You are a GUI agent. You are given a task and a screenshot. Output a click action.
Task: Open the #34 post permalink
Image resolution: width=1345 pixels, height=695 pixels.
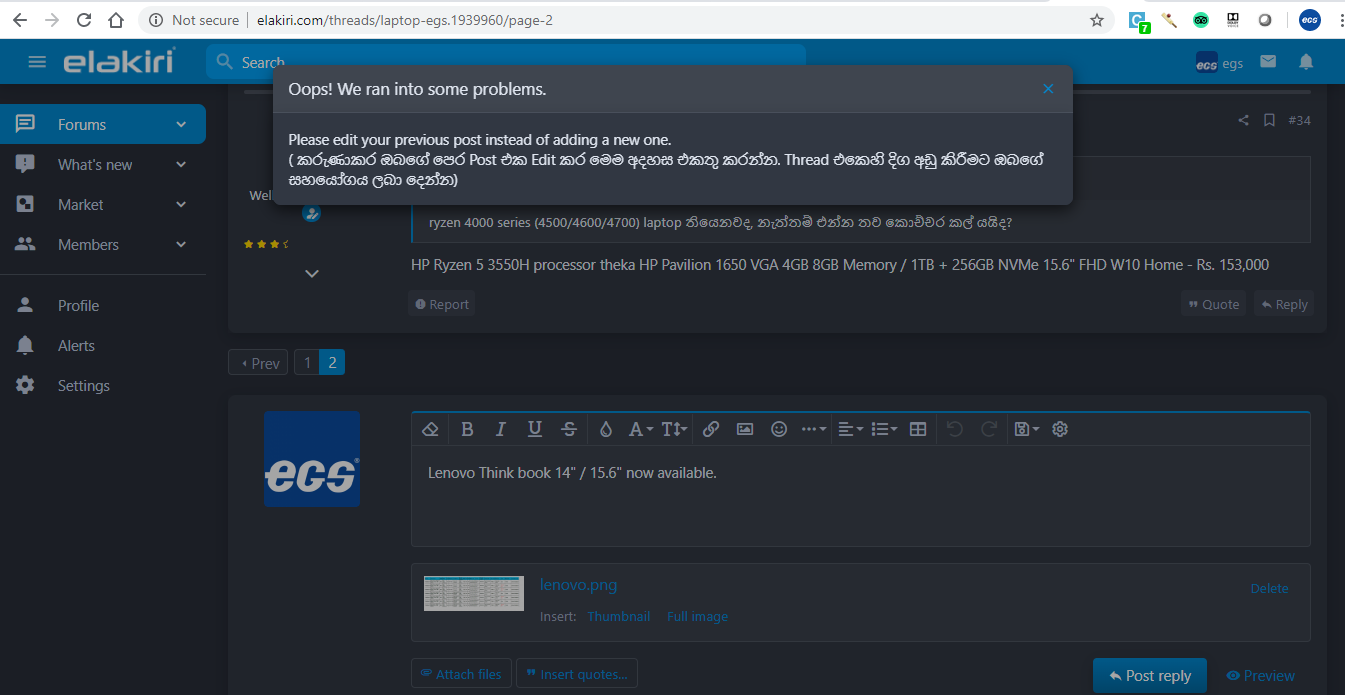pos(1299,121)
